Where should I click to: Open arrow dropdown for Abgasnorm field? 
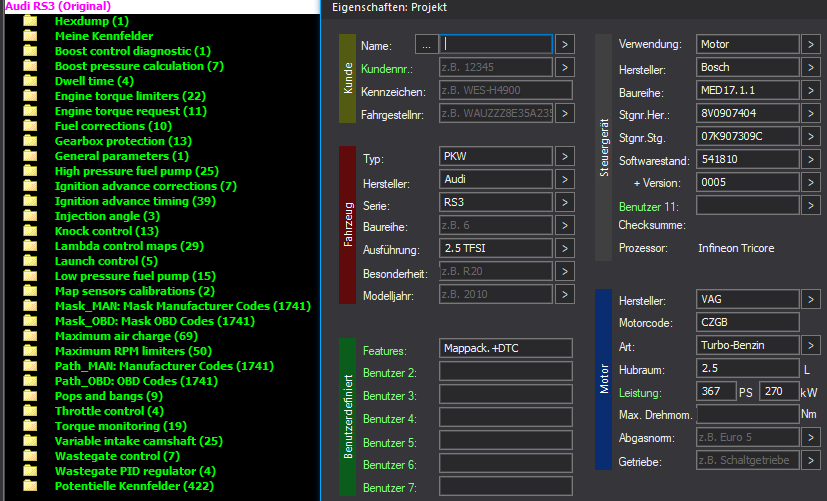tap(811, 437)
